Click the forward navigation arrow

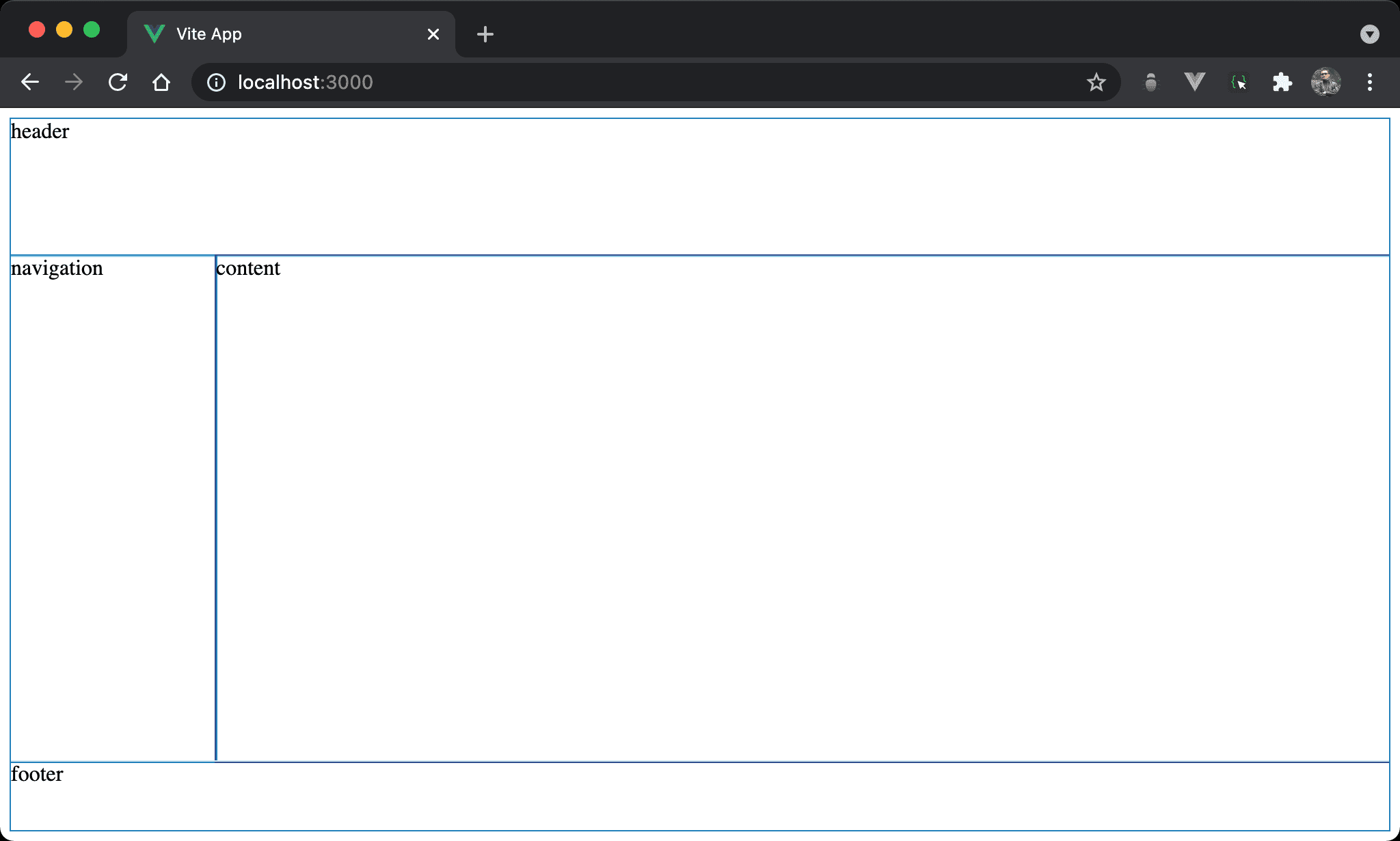[74, 82]
